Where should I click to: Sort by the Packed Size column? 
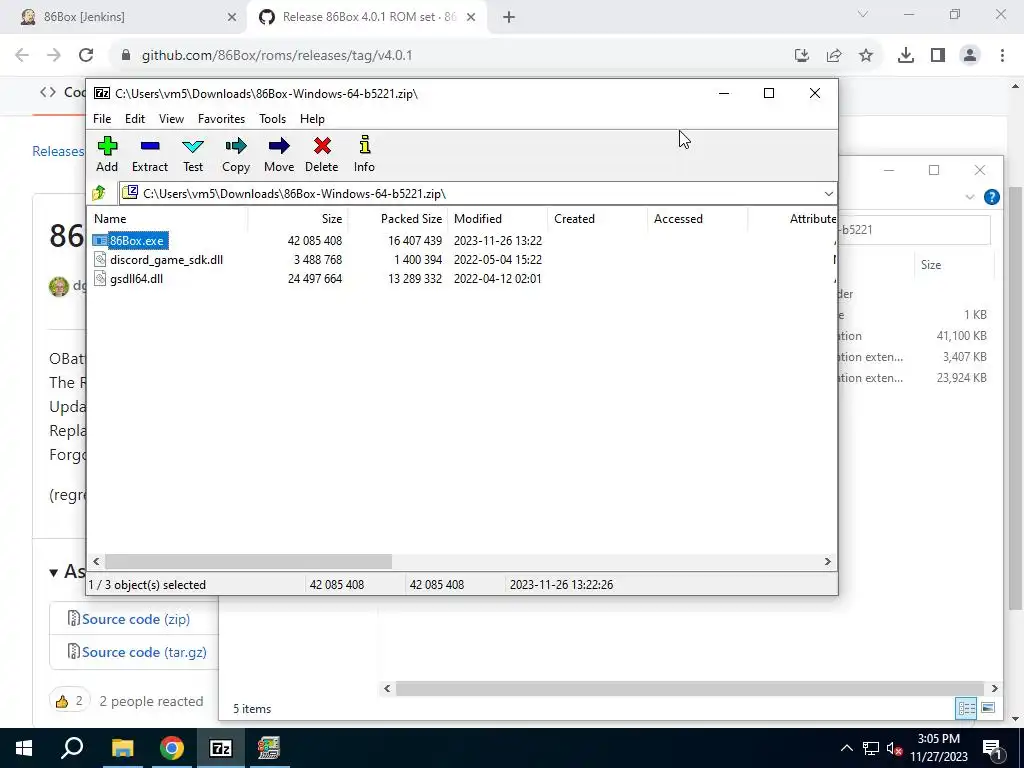(x=398, y=219)
